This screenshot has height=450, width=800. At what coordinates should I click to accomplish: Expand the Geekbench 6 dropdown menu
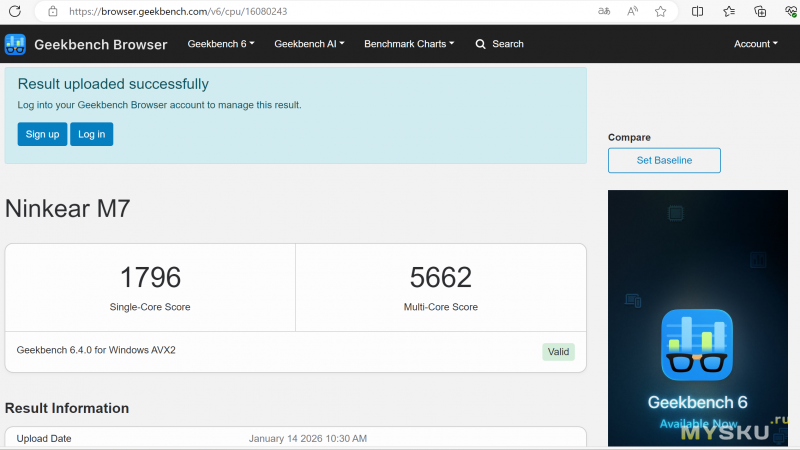pyautogui.click(x=221, y=44)
